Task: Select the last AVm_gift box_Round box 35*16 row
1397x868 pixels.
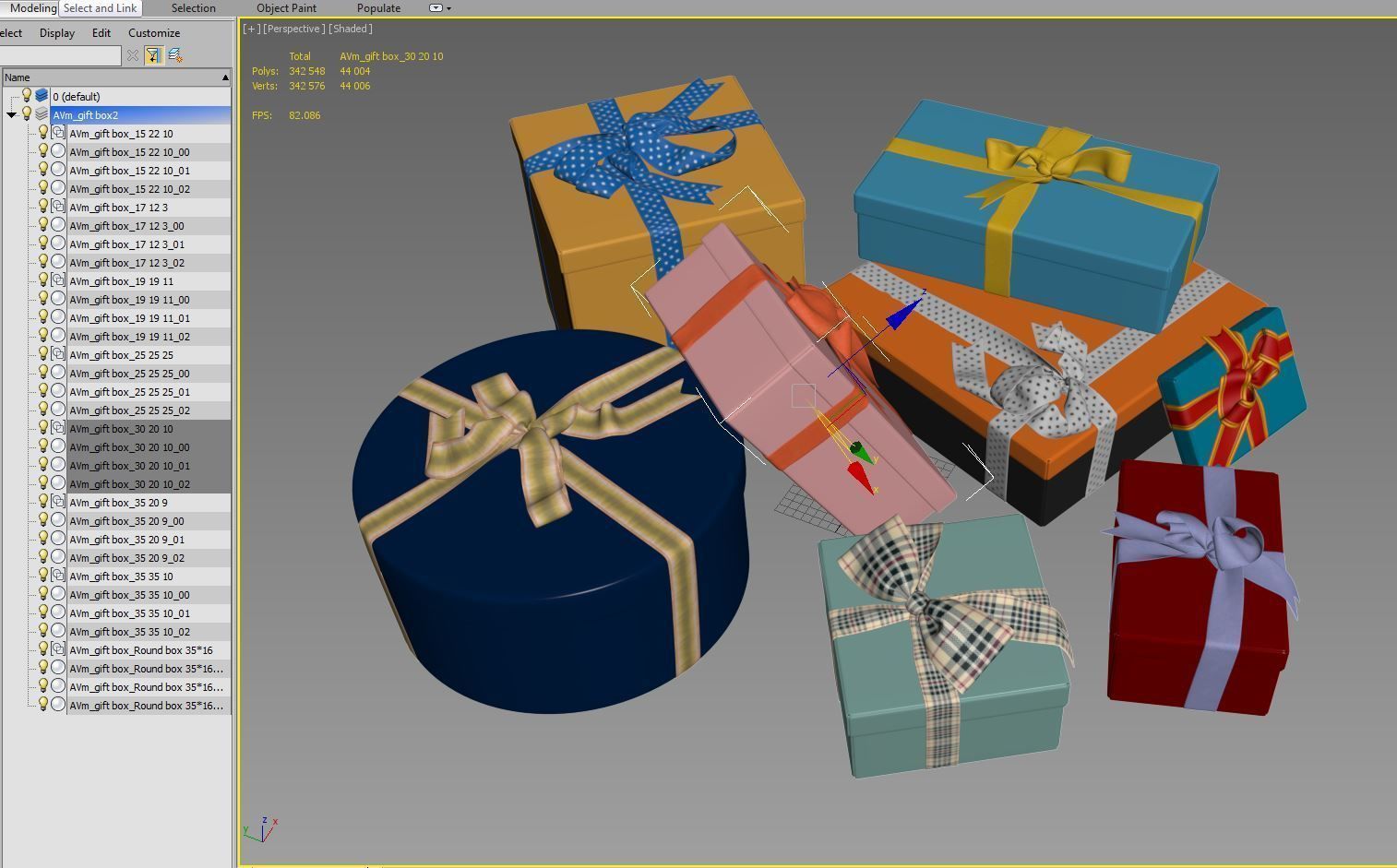Action: (149, 705)
